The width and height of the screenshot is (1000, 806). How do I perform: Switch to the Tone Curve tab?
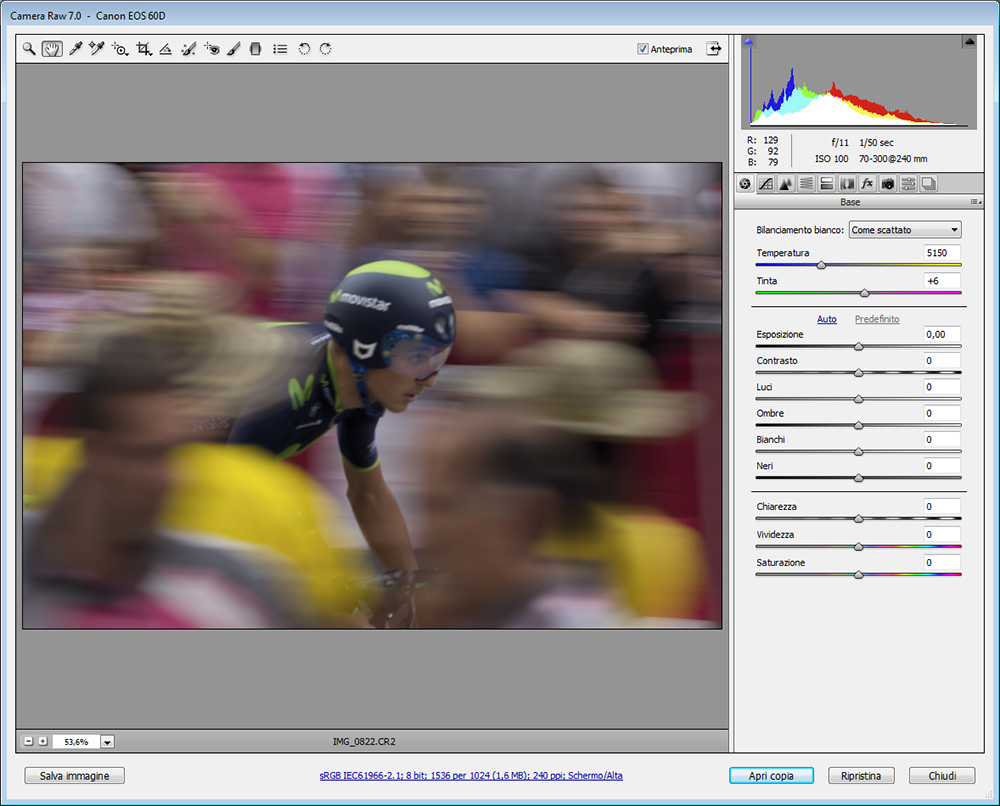tap(765, 184)
